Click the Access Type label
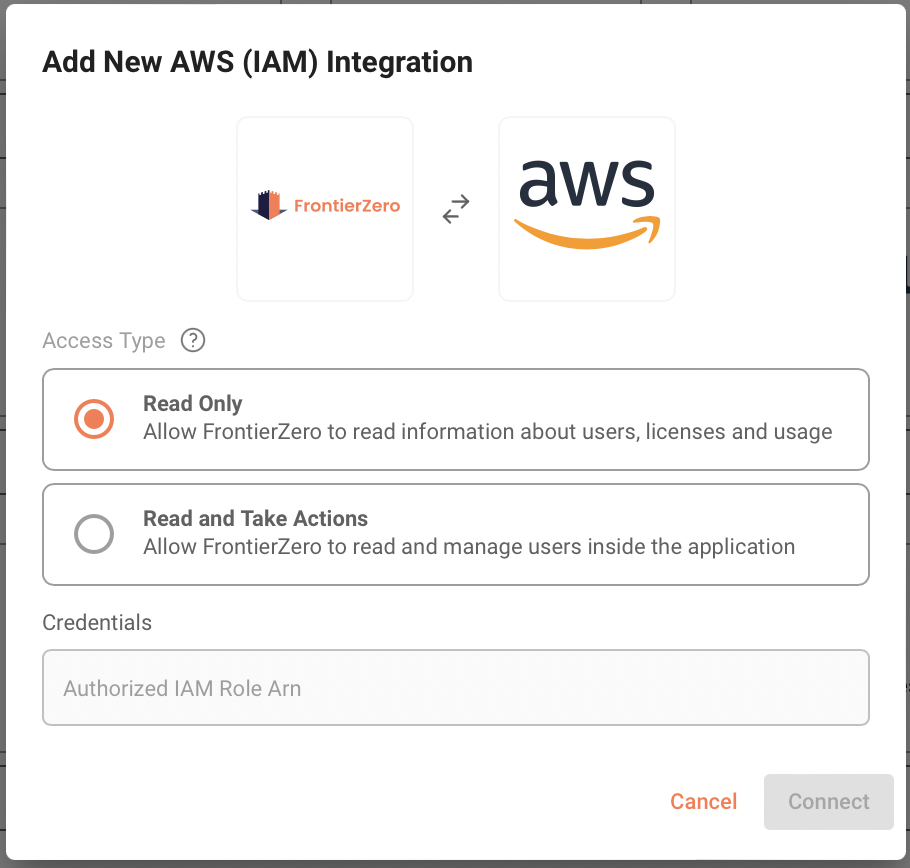 (104, 340)
